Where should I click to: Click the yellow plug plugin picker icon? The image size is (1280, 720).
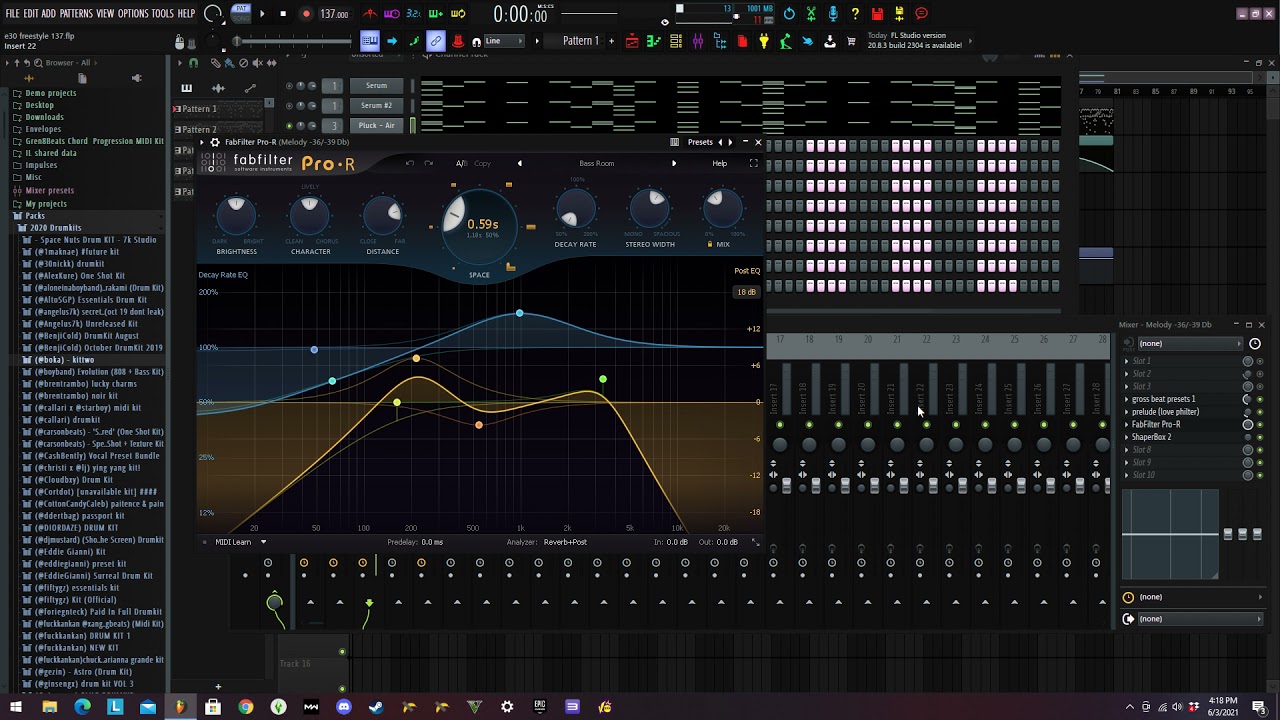[763, 41]
